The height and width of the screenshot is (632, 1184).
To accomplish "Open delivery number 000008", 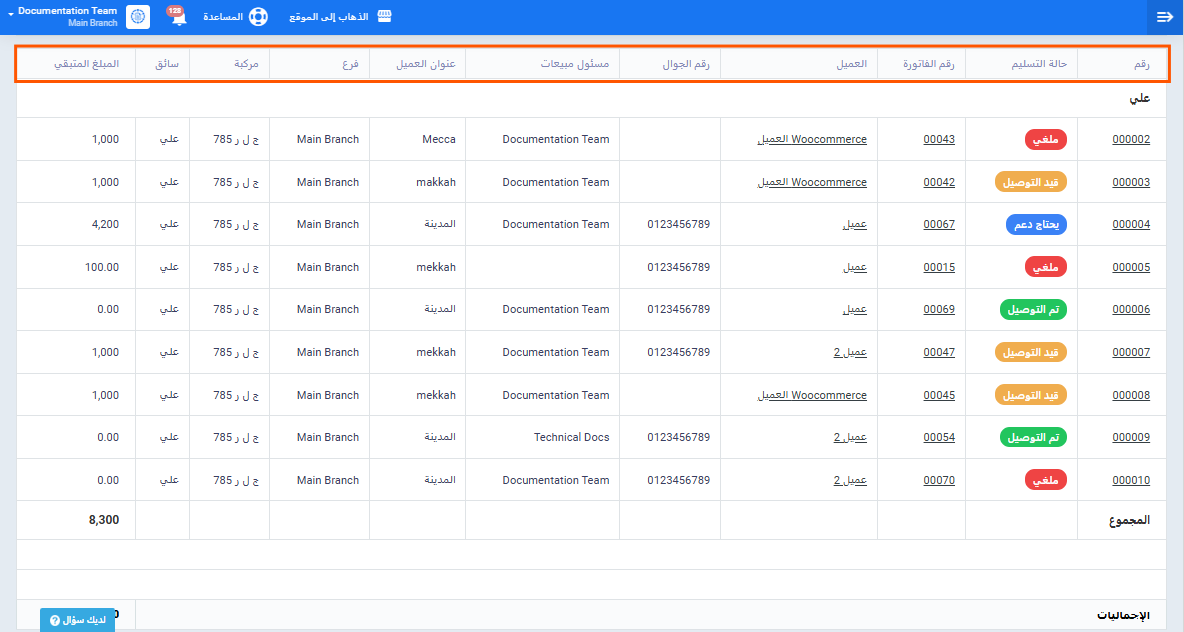I will pos(1130,395).
